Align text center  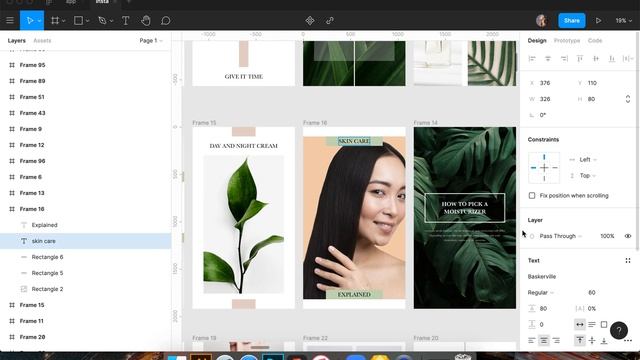point(544,340)
